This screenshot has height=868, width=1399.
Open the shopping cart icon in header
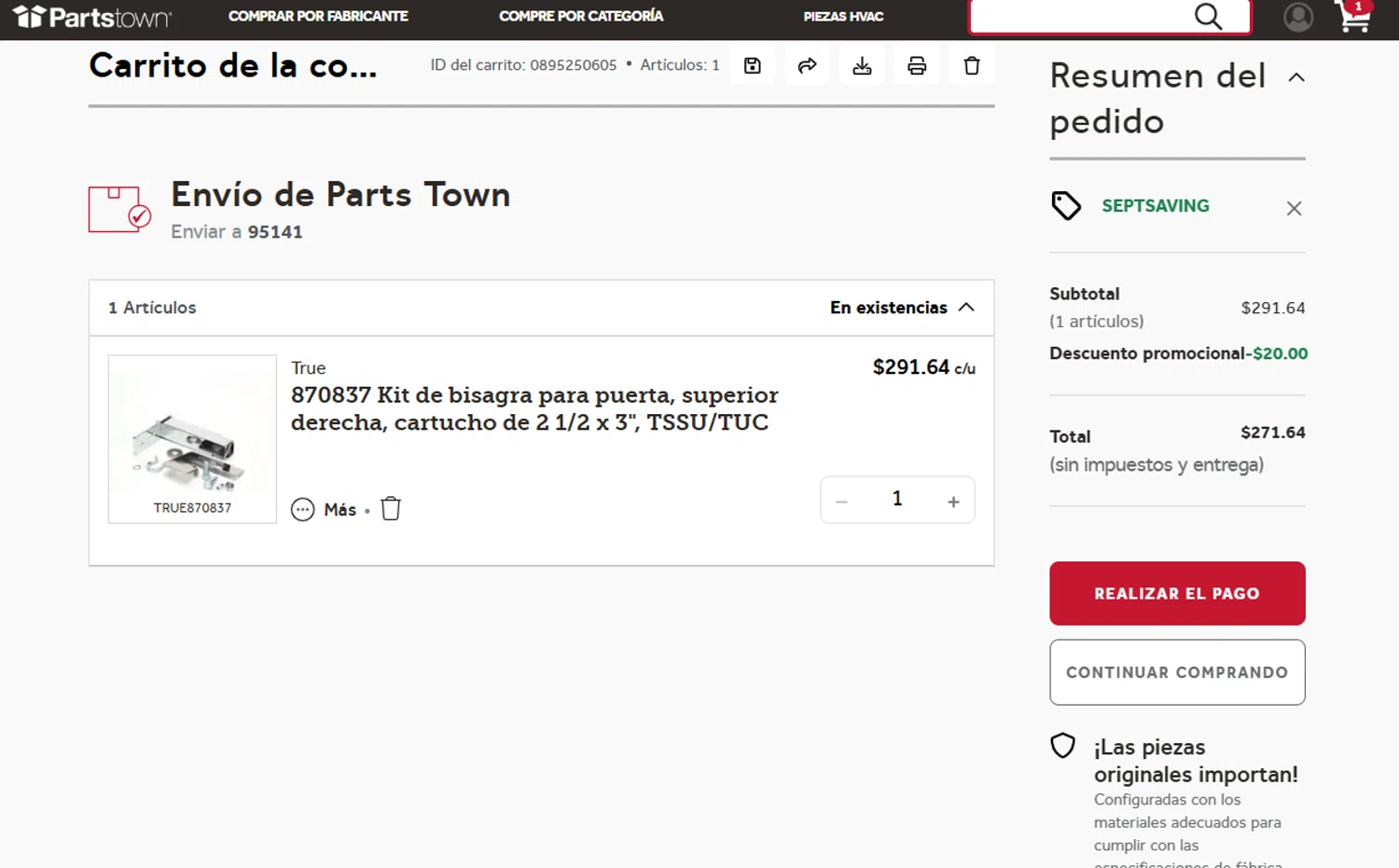(1354, 16)
